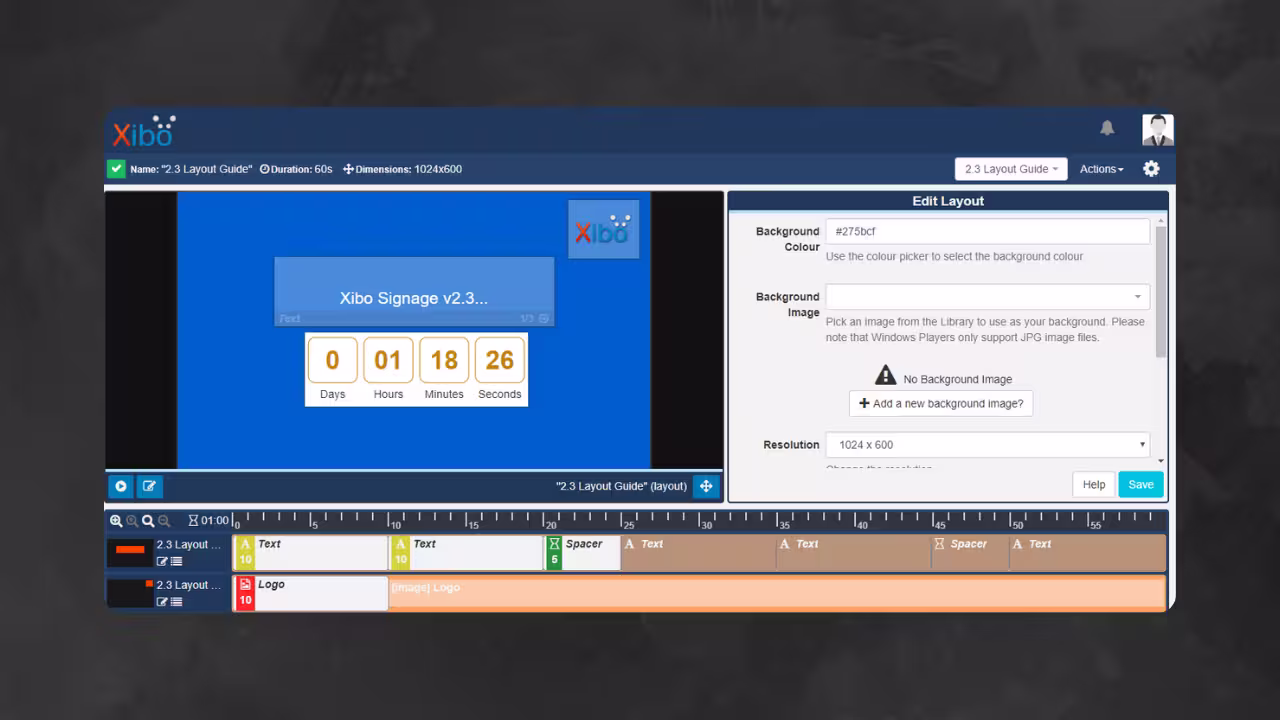The height and width of the screenshot is (720, 1280).
Task: Click the hourglass 01:00 duration indicator
Action: pyautogui.click(x=208, y=521)
